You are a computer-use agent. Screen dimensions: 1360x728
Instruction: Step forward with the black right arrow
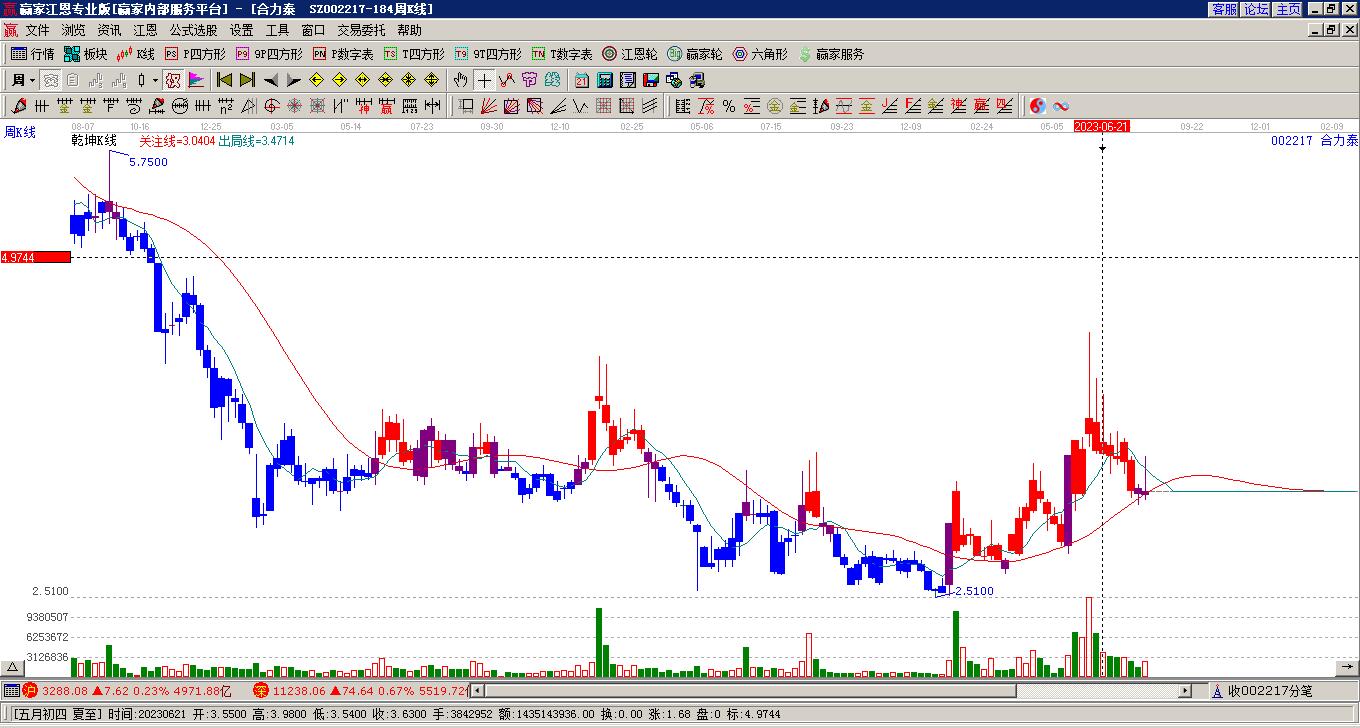(293, 80)
